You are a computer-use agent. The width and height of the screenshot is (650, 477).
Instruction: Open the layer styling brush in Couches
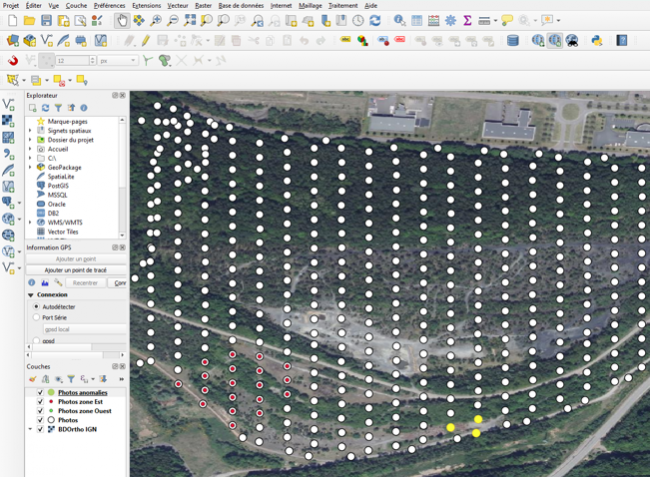pos(32,379)
